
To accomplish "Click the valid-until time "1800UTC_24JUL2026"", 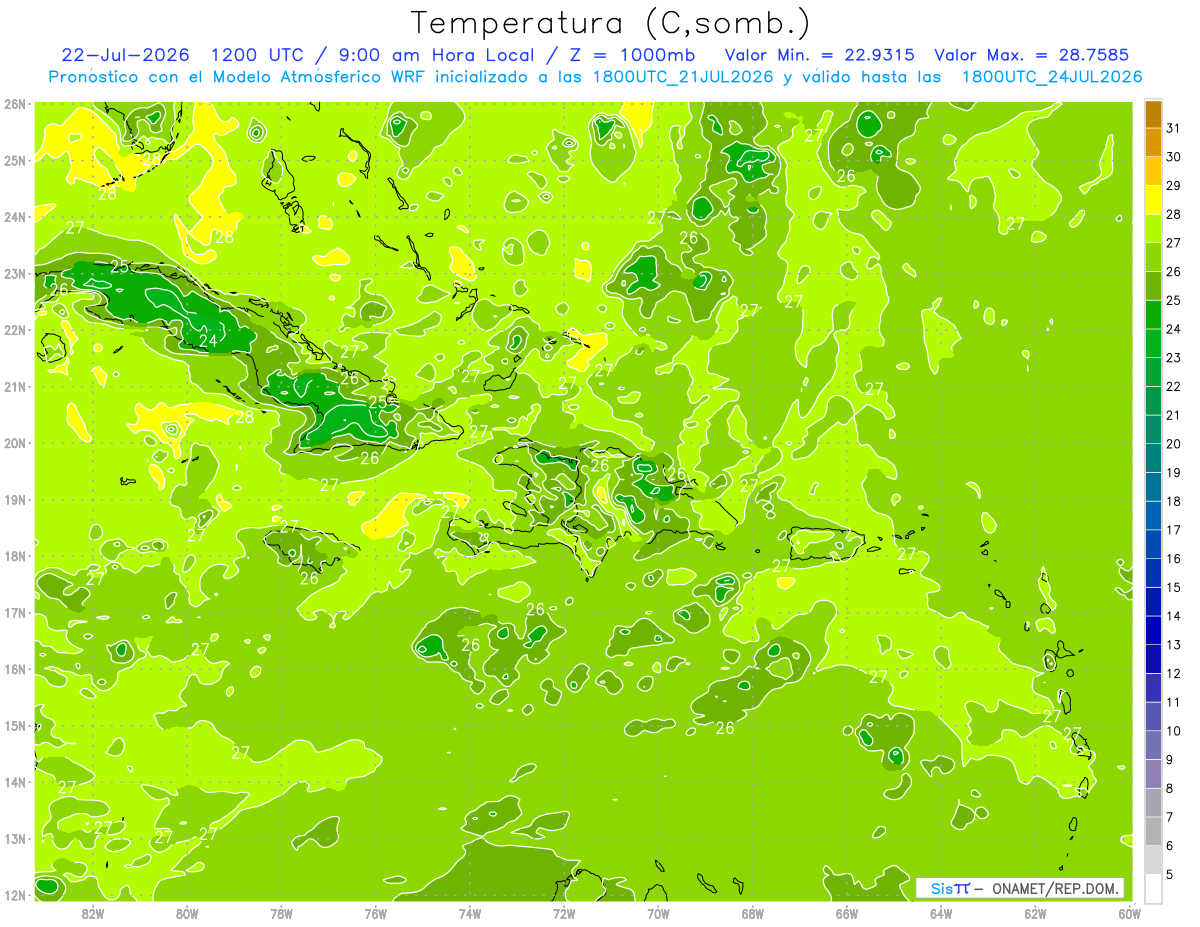I will [x=1051, y=77].
